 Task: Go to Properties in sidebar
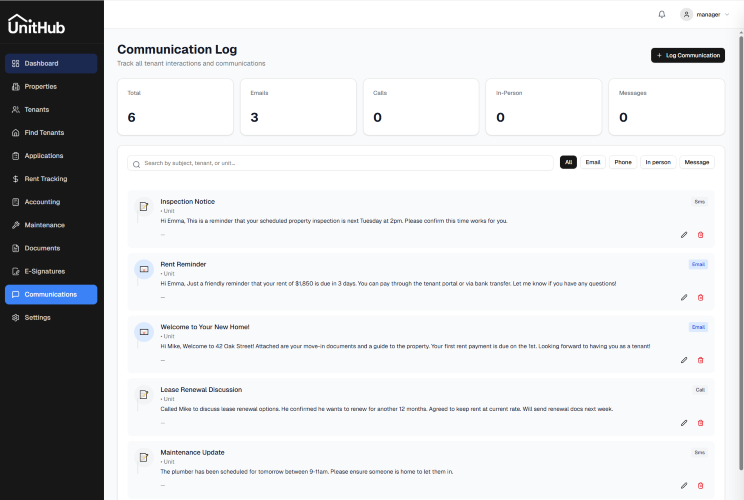51,86
